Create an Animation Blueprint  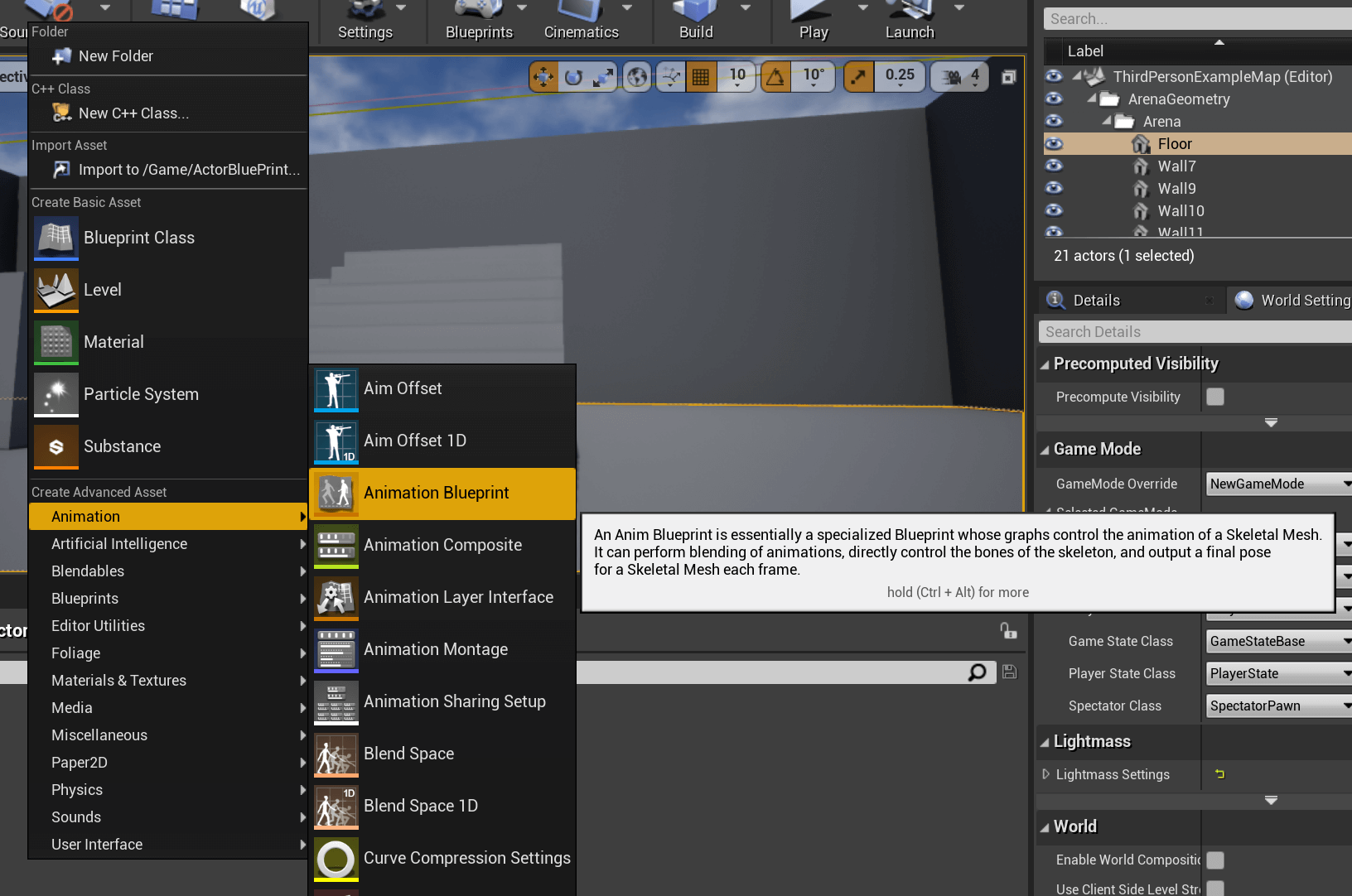click(442, 493)
